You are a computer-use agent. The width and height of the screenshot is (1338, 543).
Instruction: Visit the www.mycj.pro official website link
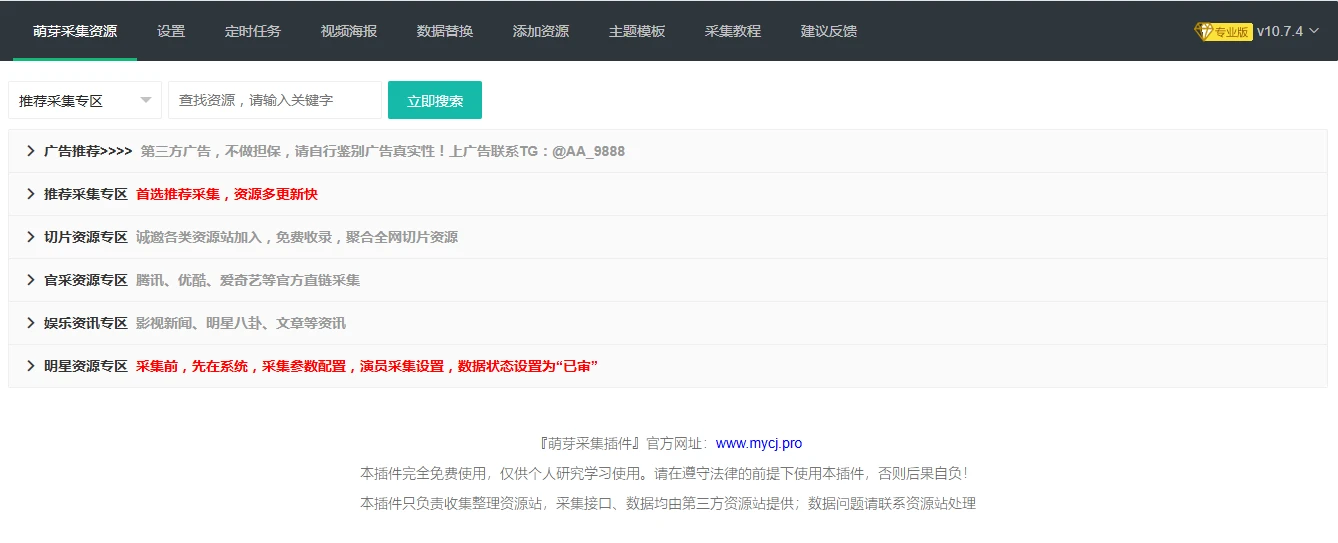[758, 443]
